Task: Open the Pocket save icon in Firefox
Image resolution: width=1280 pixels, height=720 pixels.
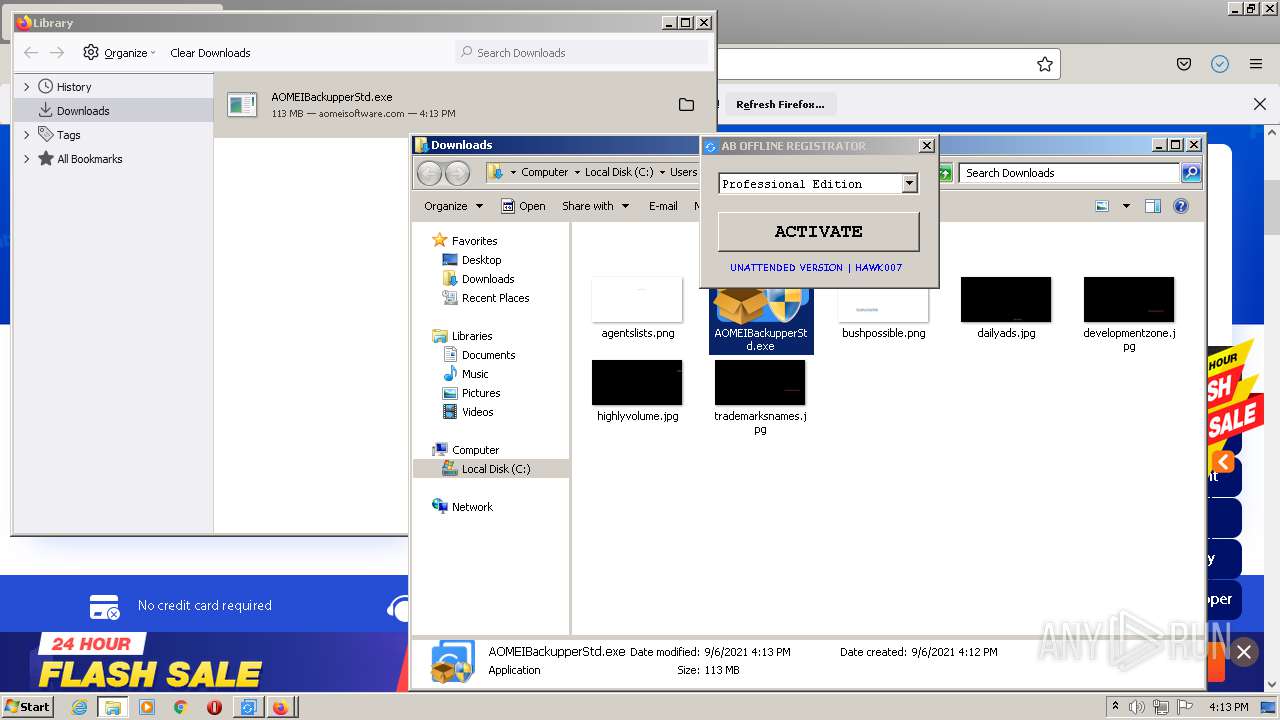Action: click(1184, 64)
